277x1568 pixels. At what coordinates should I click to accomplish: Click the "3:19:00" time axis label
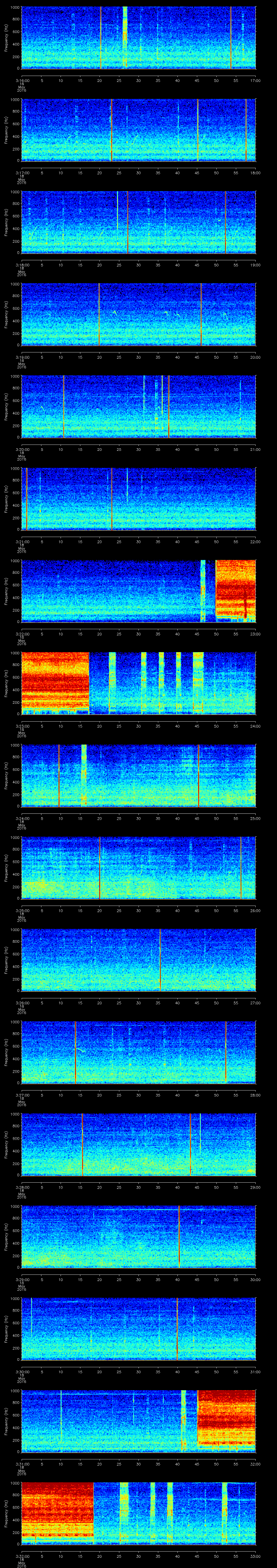22,357
